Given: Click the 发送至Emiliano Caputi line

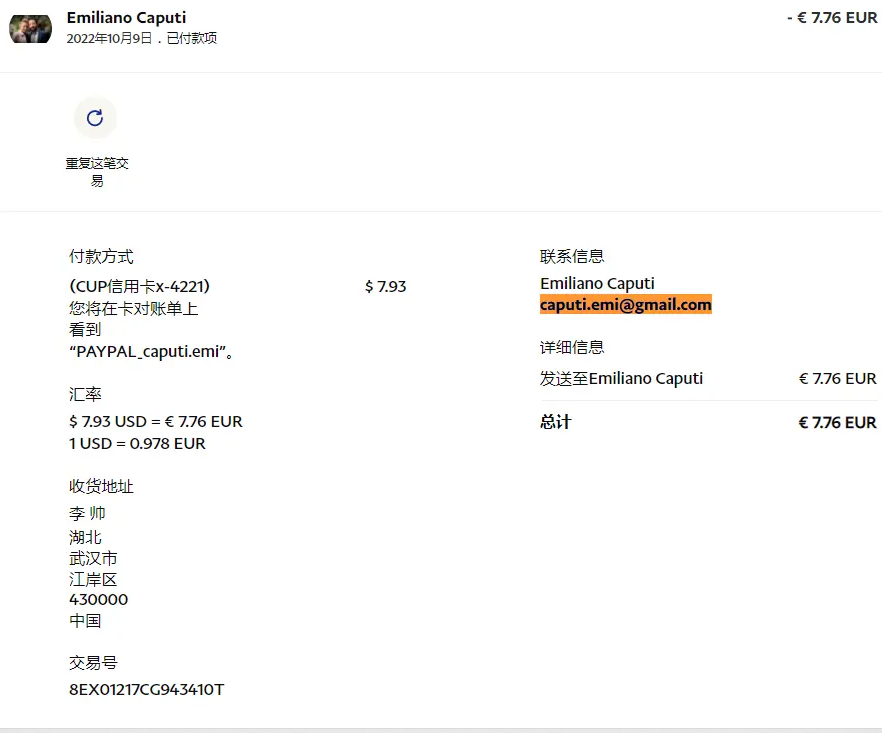Looking at the screenshot, I should [x=621, y=379].
